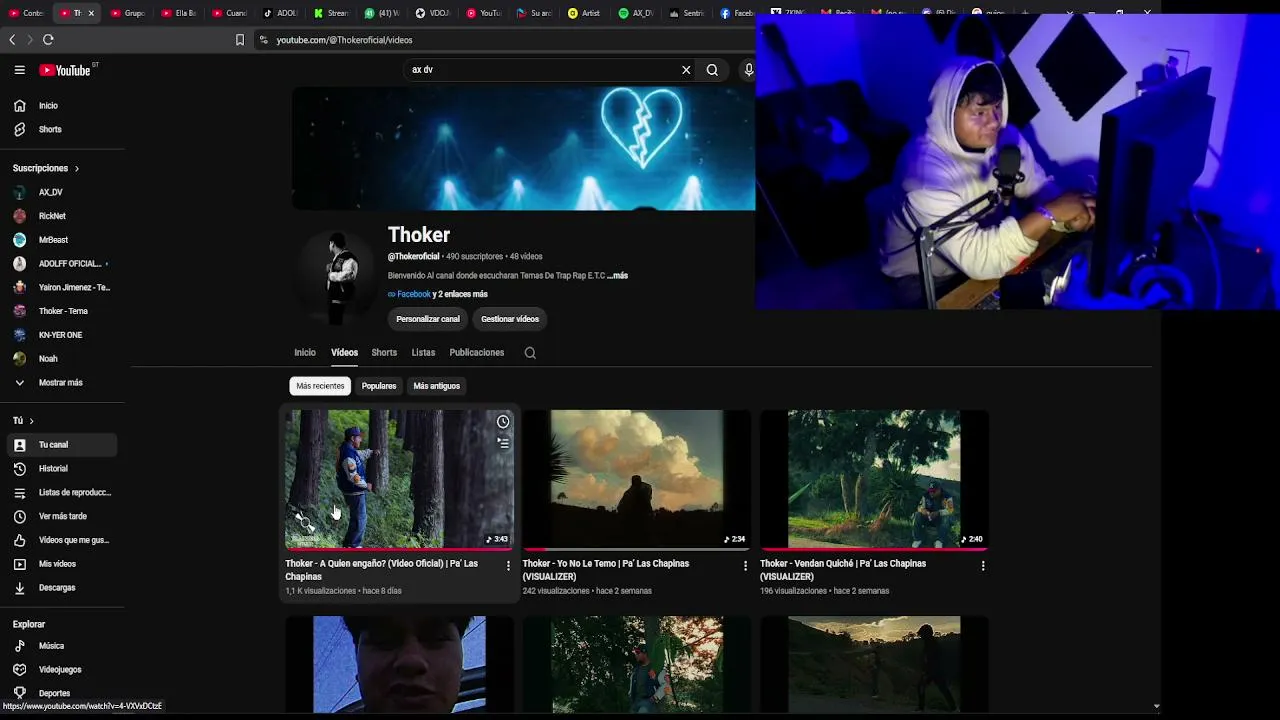Open the Shorts icon in the sidebar
This screenshot has width=1280, height=720.
pyautogui.click(x=19, y=129)
